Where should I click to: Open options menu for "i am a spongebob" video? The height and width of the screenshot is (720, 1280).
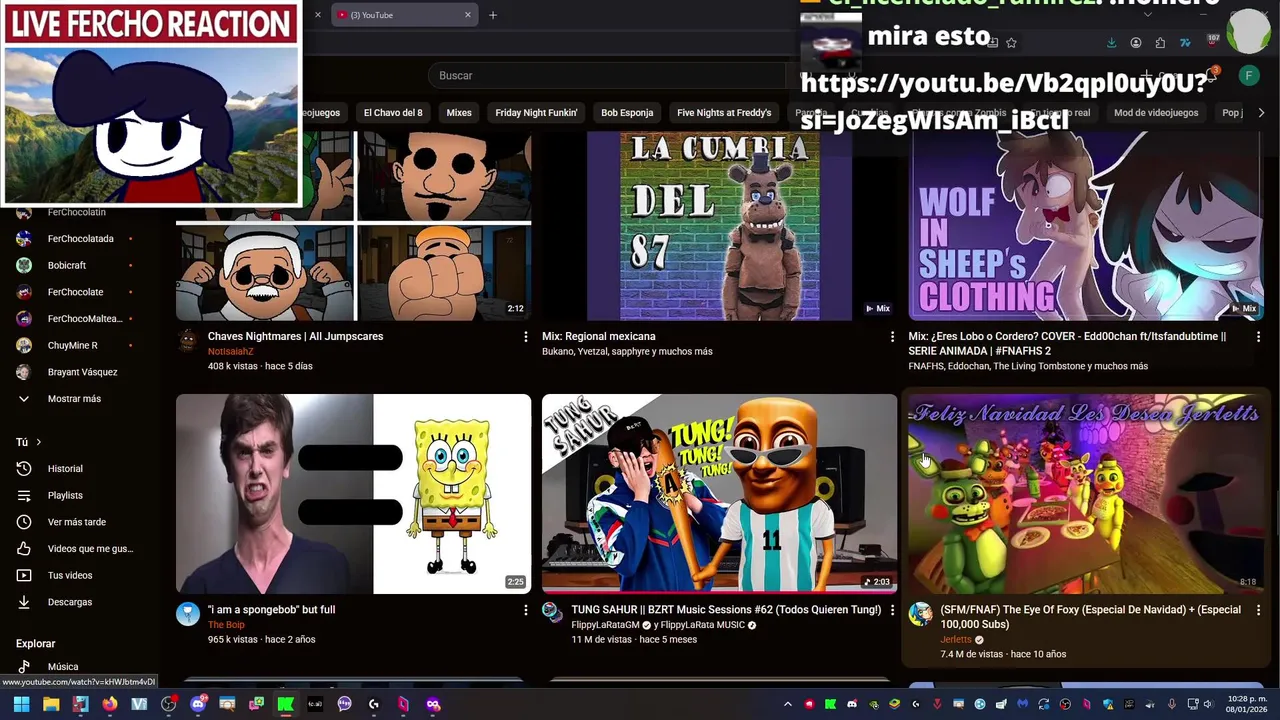526,610
